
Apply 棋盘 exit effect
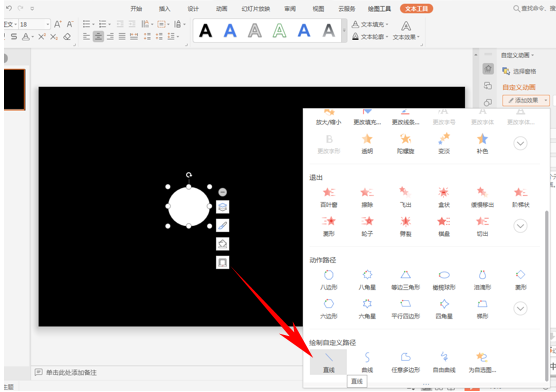click(444, 226)
